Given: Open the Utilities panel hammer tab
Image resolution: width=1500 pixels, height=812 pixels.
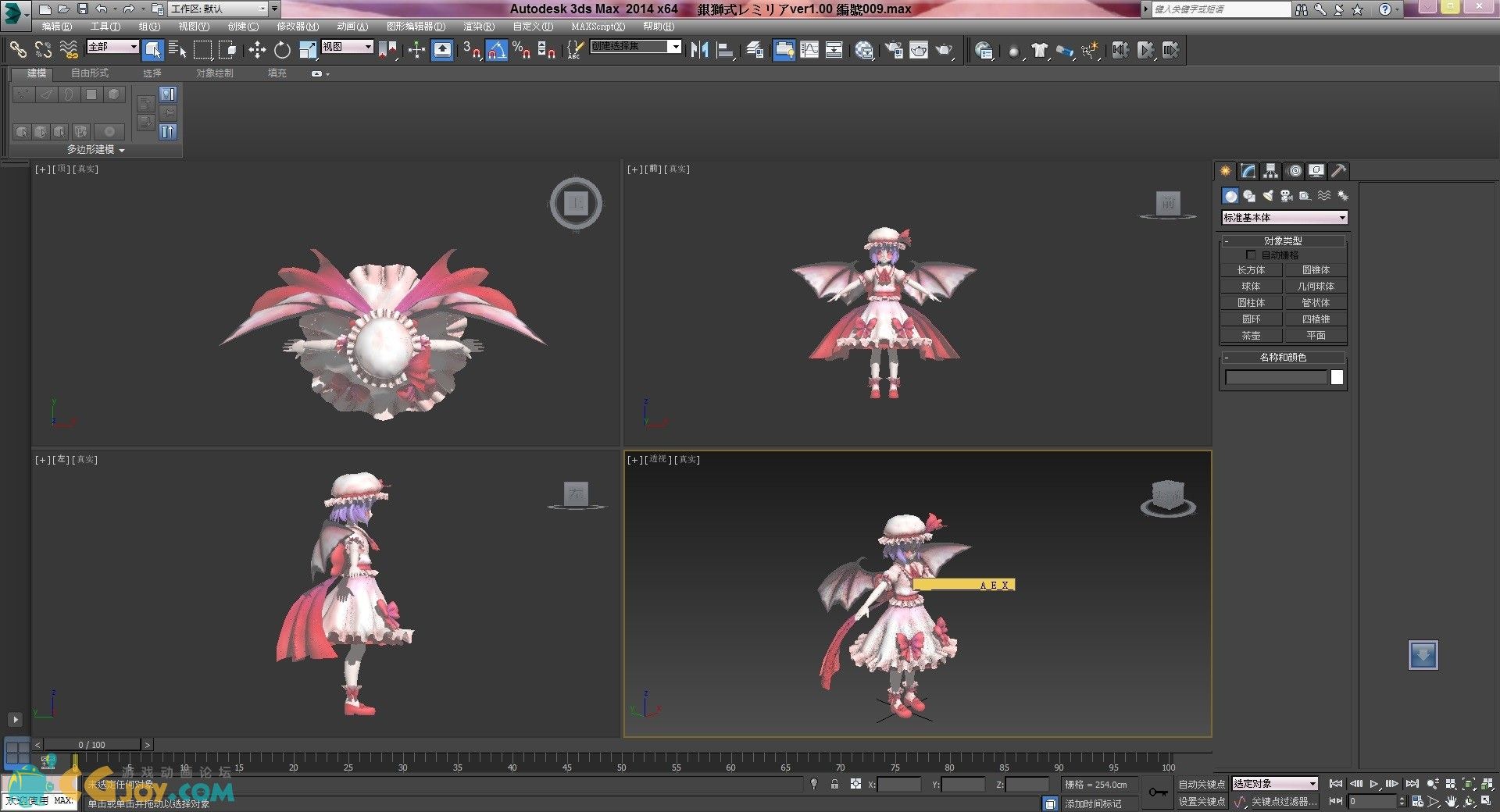Looking at the screenshot, I should [1339, 171].
